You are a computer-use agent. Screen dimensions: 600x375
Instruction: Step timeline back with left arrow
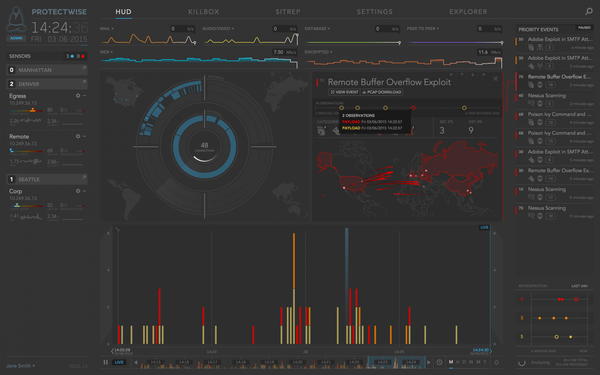click(x=136, y=362)
